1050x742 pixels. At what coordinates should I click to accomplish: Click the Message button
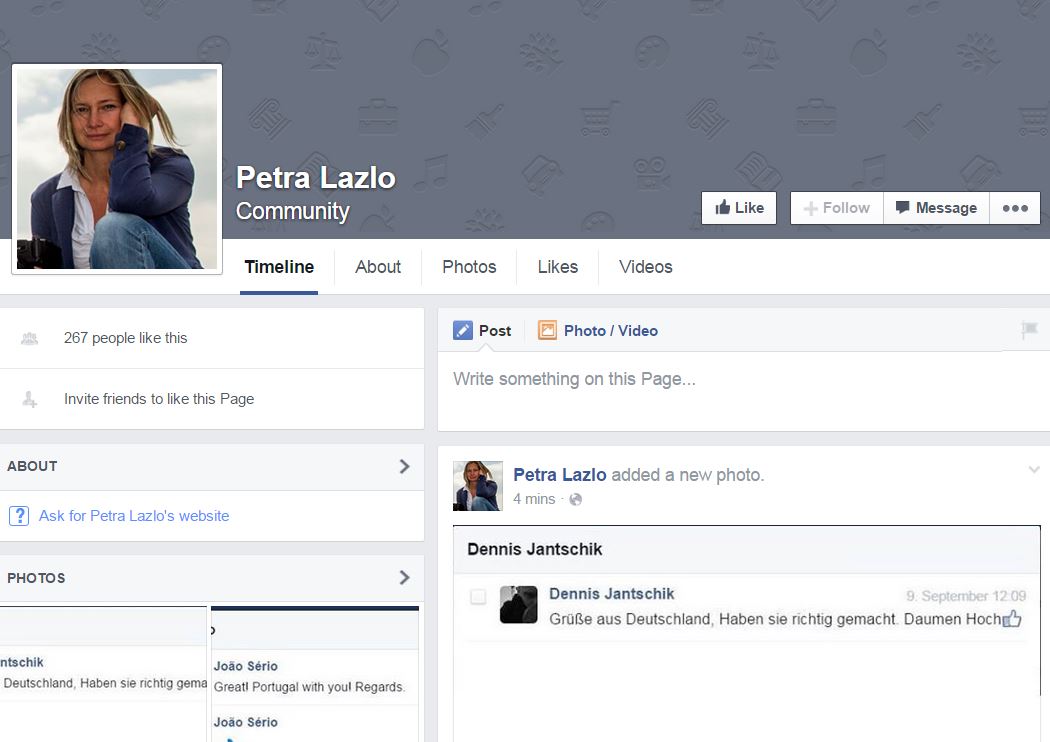(936, 207)
